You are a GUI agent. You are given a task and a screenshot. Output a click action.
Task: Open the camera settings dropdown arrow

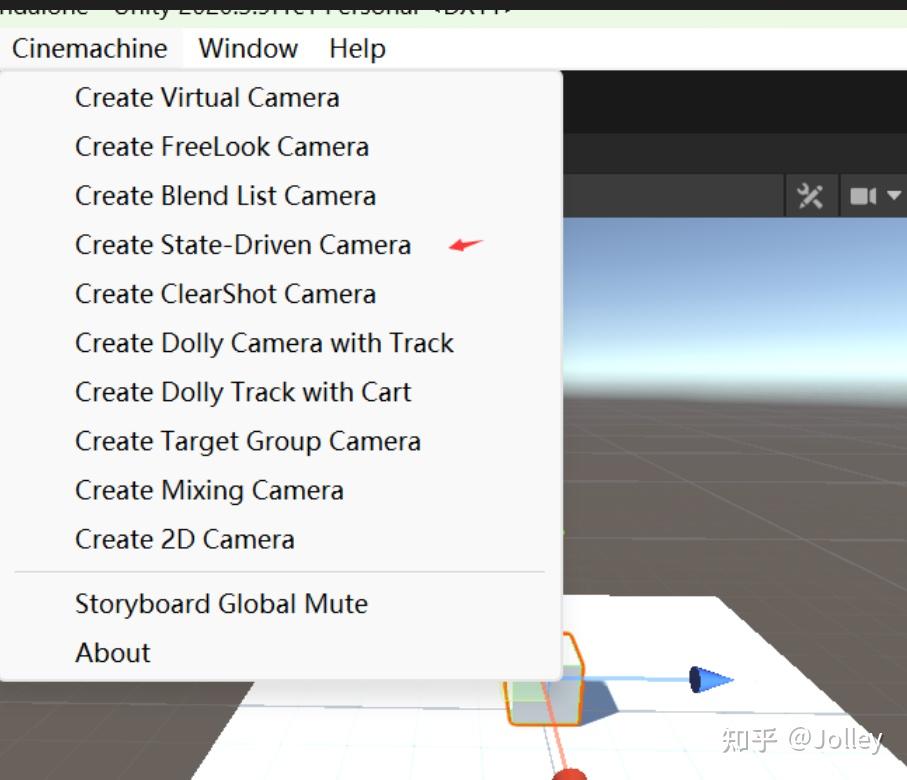[x=893, y=196]
